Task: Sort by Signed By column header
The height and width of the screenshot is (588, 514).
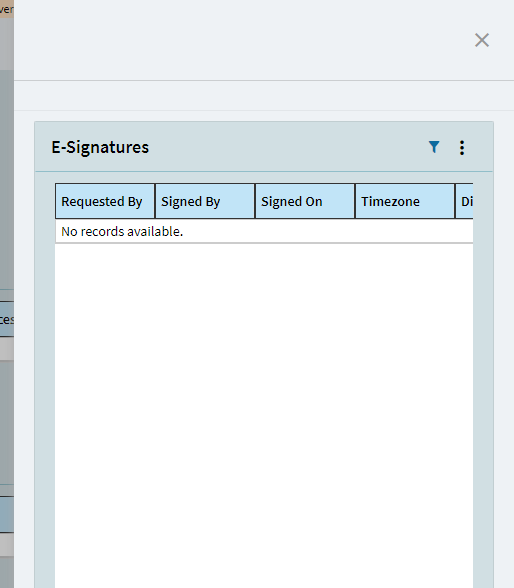Action: 205,201
